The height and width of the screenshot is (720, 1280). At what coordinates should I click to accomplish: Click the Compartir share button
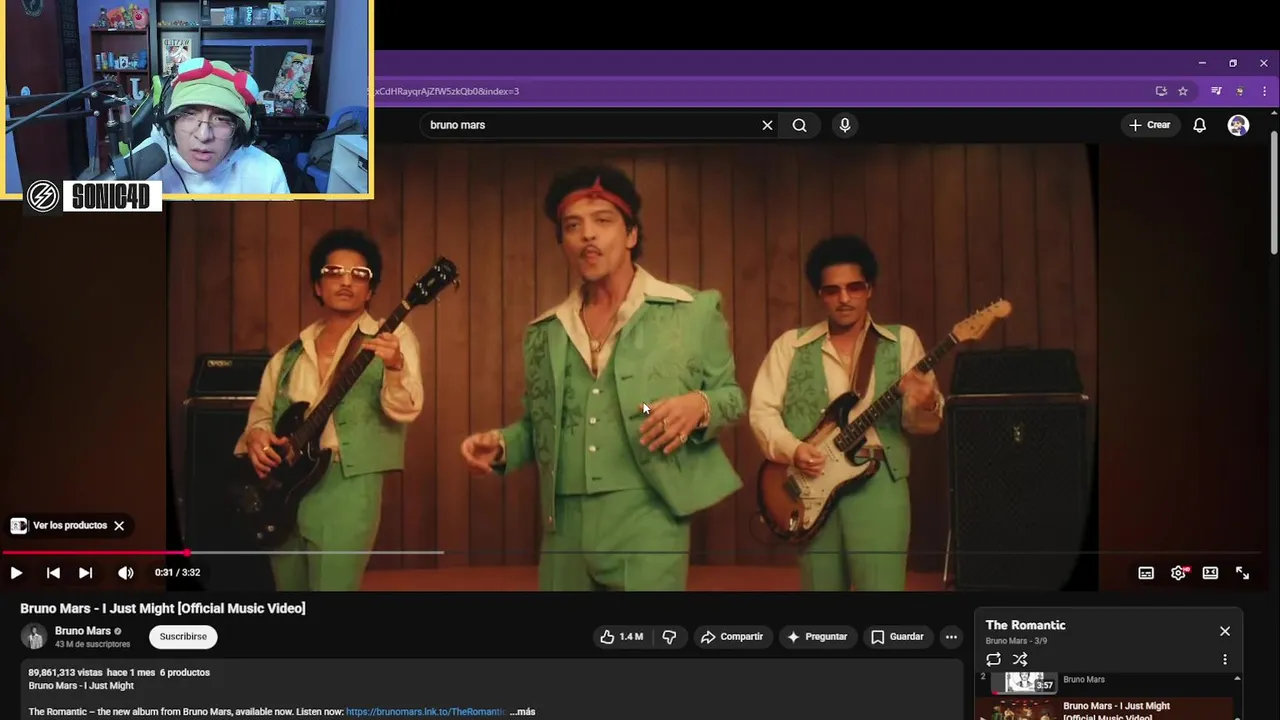(x=731, y=637)
